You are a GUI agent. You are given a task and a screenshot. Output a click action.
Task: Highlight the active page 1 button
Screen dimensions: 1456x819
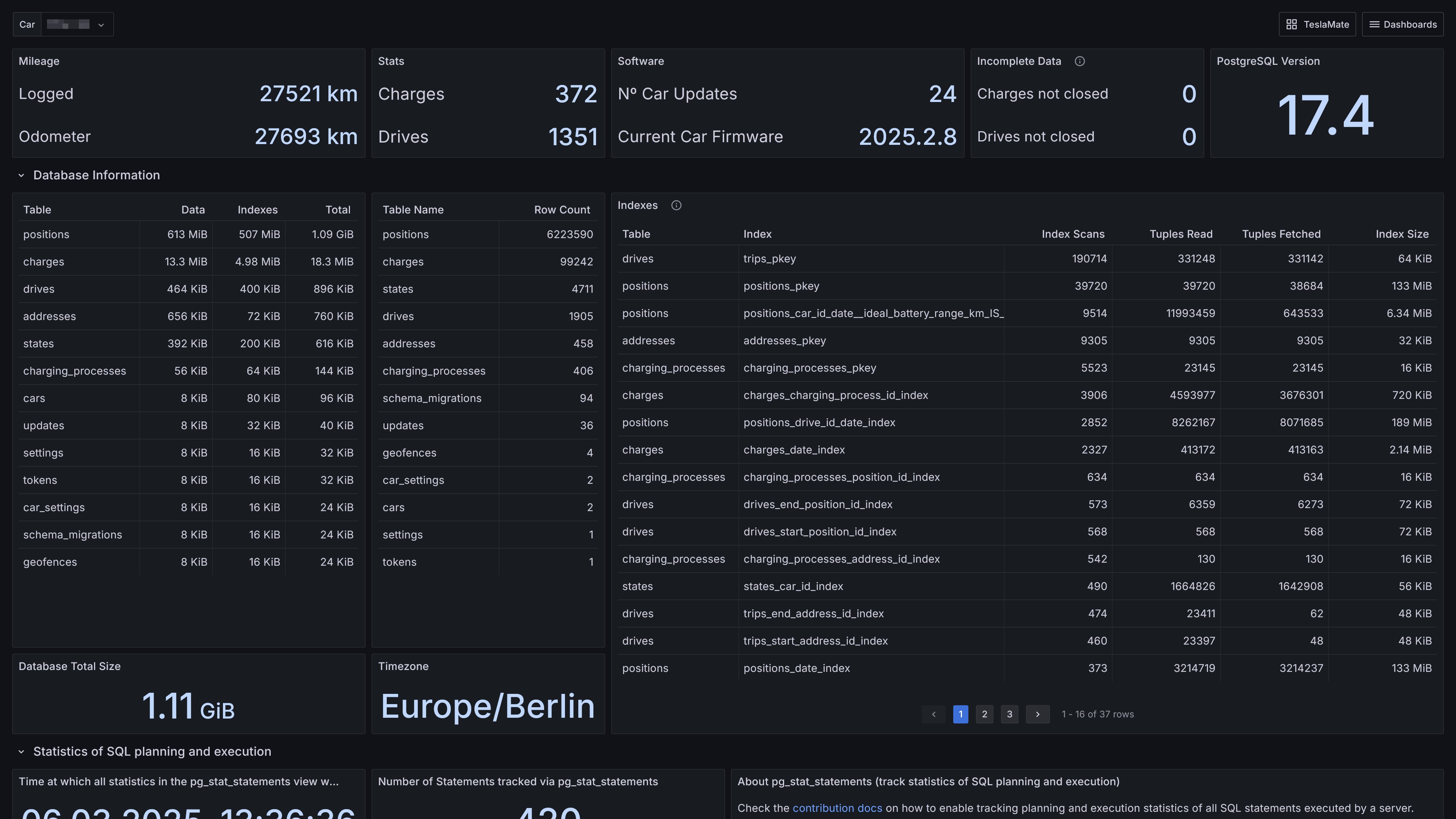pos(960,714)
